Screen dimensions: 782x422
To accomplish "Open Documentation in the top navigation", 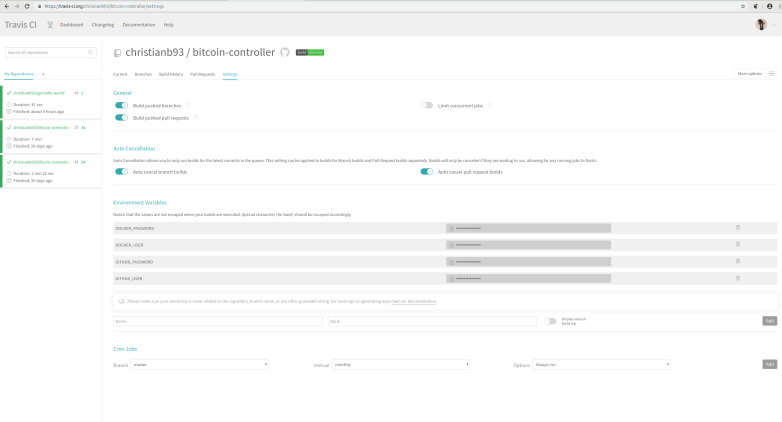I will (139, 25).
